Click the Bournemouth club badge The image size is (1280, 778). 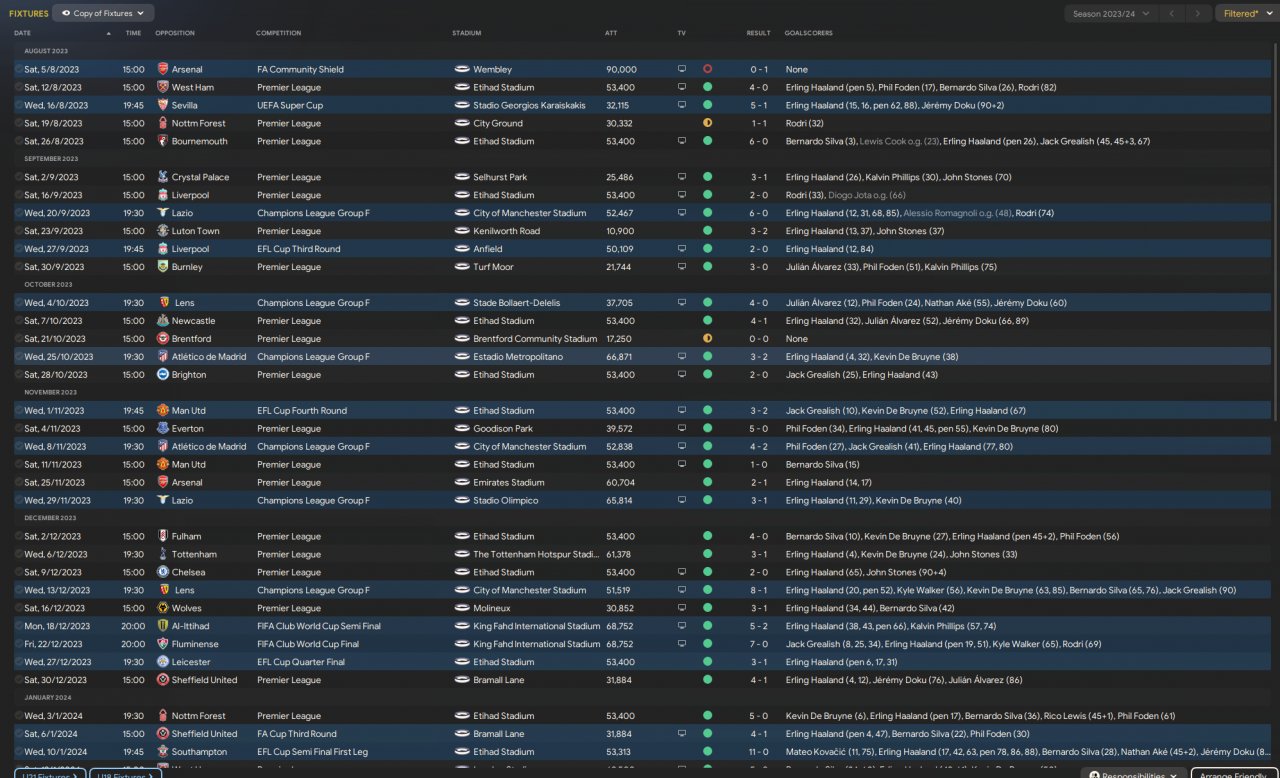pos(163,141)
